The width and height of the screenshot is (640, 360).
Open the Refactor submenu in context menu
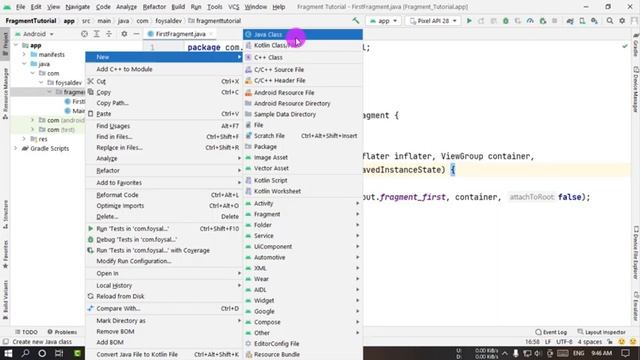[x=164, y=171]
